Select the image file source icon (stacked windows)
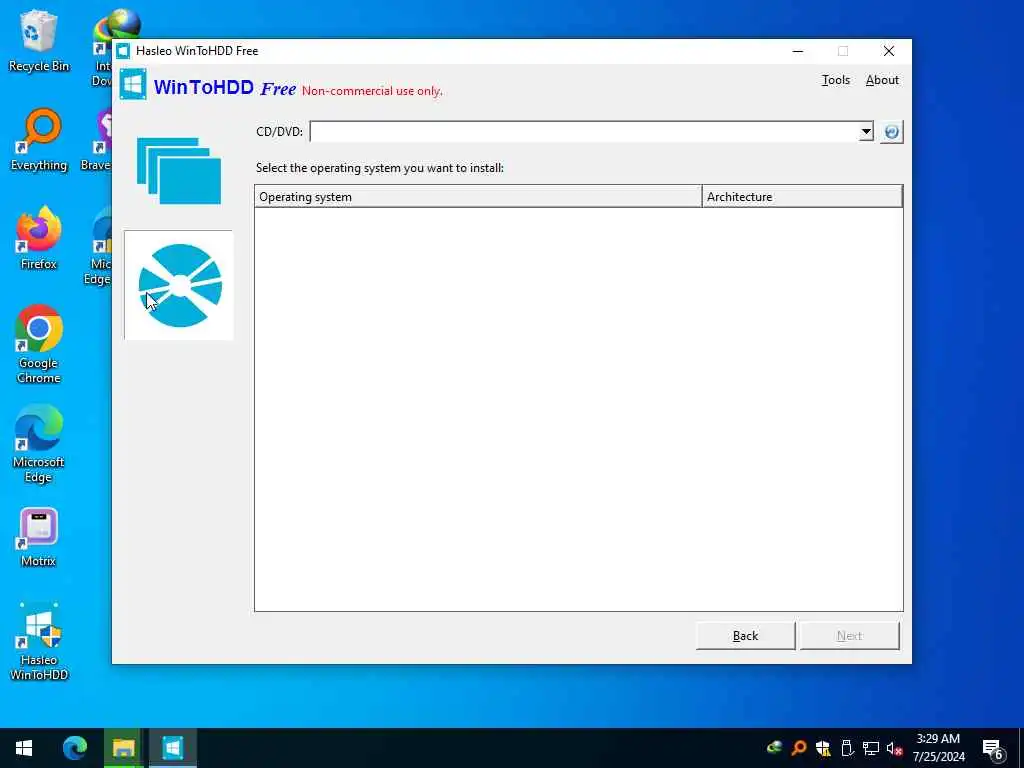 179,171
